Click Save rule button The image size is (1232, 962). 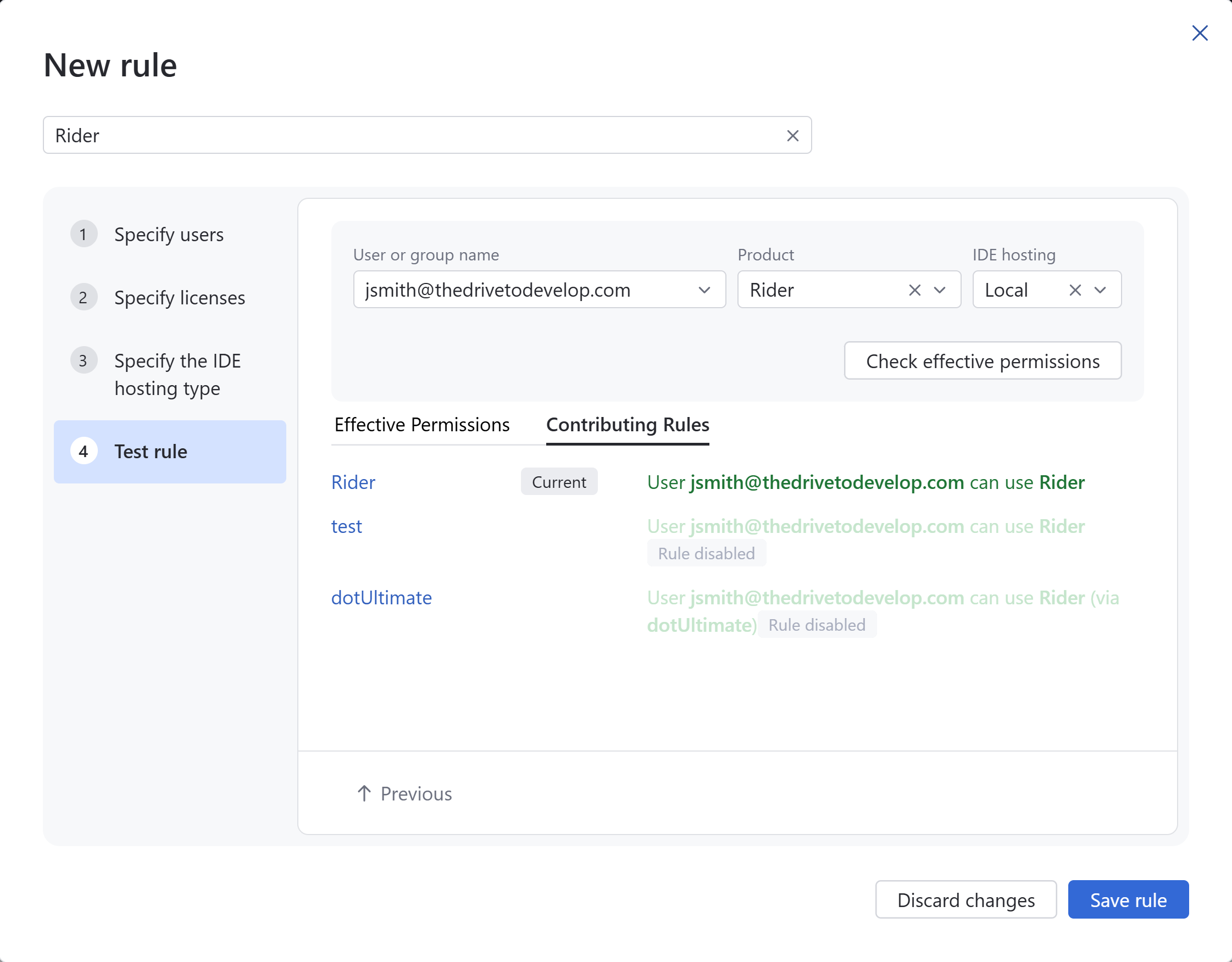pos(1128,900)
